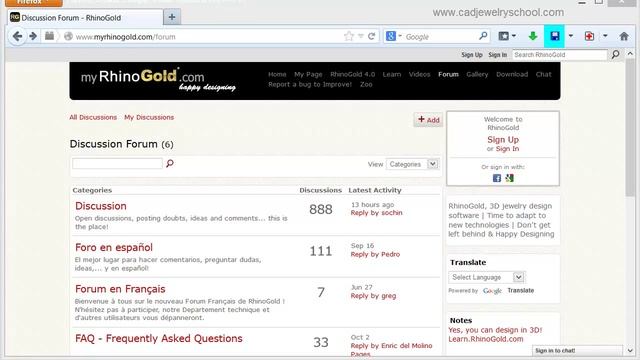Click the RhinoGold site search magnifier
This screenshot has height=360, width=640.
click(x=615, y=54)
